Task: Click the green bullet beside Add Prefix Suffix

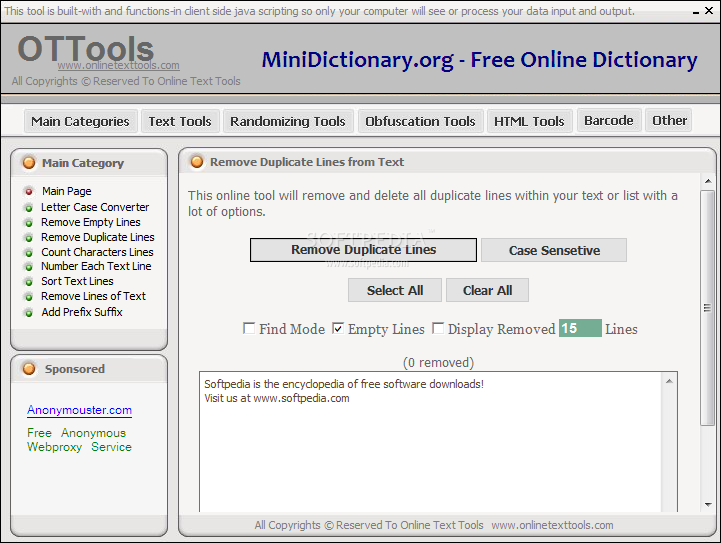Action: click(x=29, y=313)
